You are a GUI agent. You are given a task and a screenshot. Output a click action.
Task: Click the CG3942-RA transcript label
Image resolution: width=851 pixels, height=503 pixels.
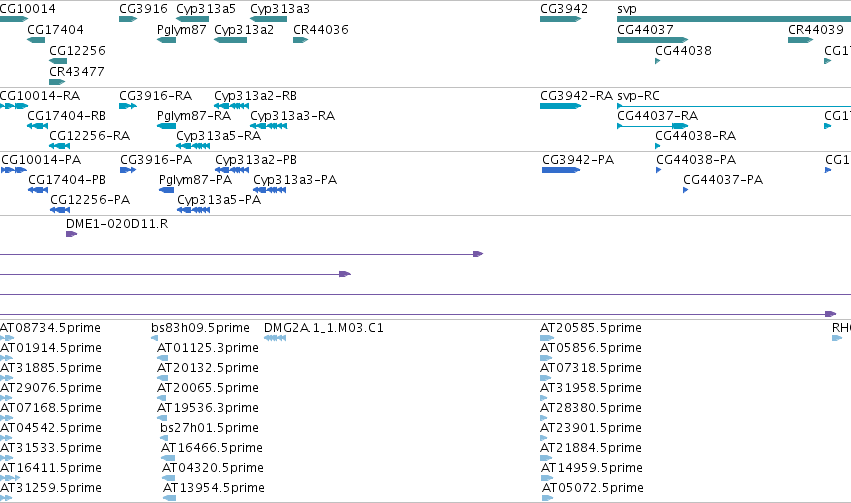coord(576,96)
